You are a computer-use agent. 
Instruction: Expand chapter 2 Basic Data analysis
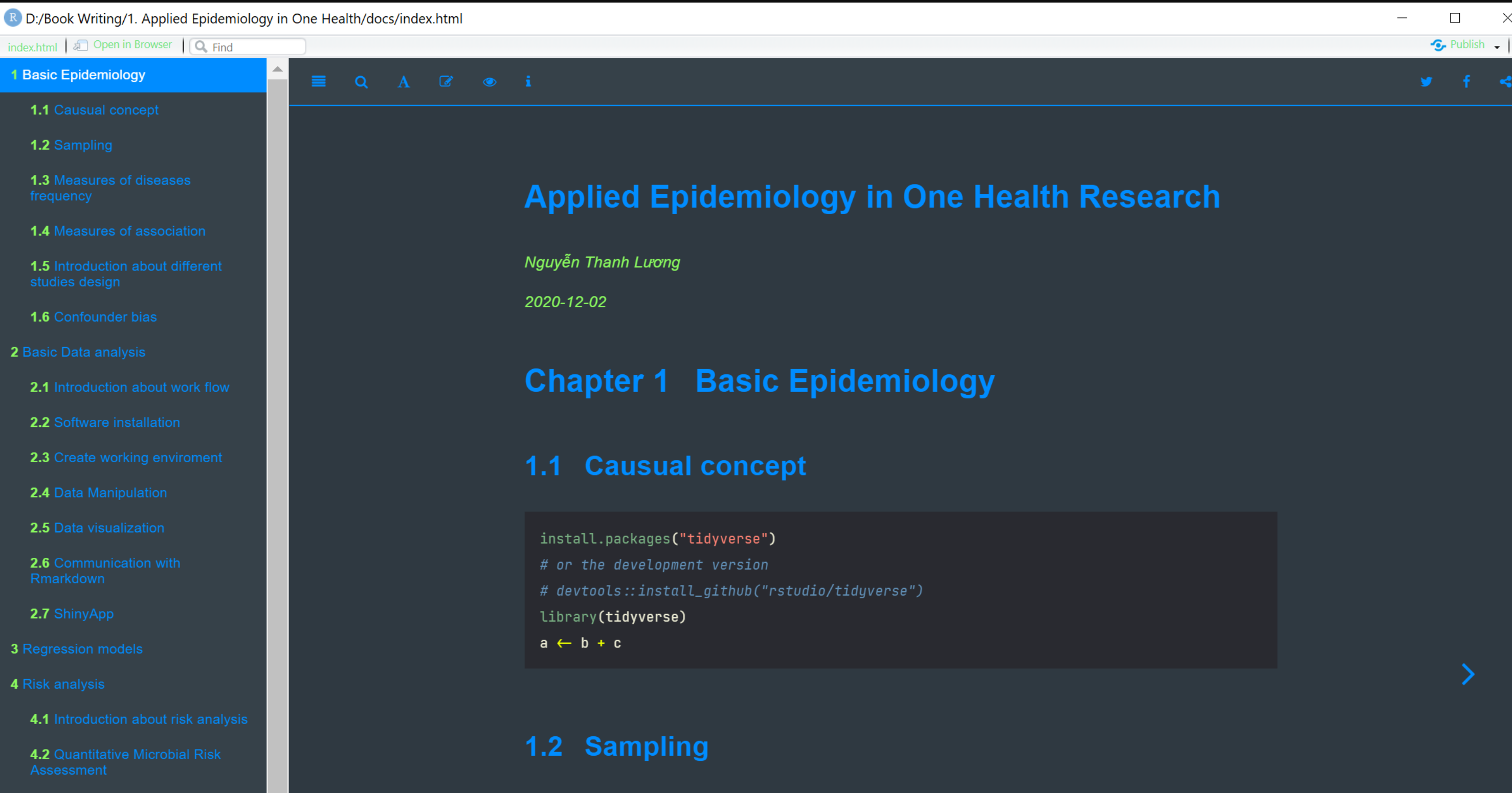(x=78, y=352)
